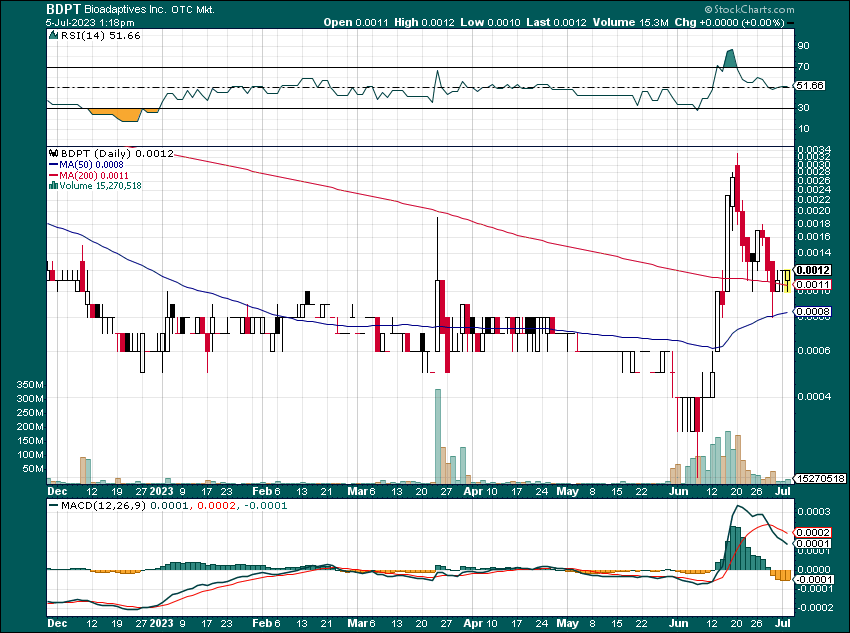Click the dark line swatch before MACD(12,26,9)
Viewport: 850px width, 633px height.
(x=54, y=506)
